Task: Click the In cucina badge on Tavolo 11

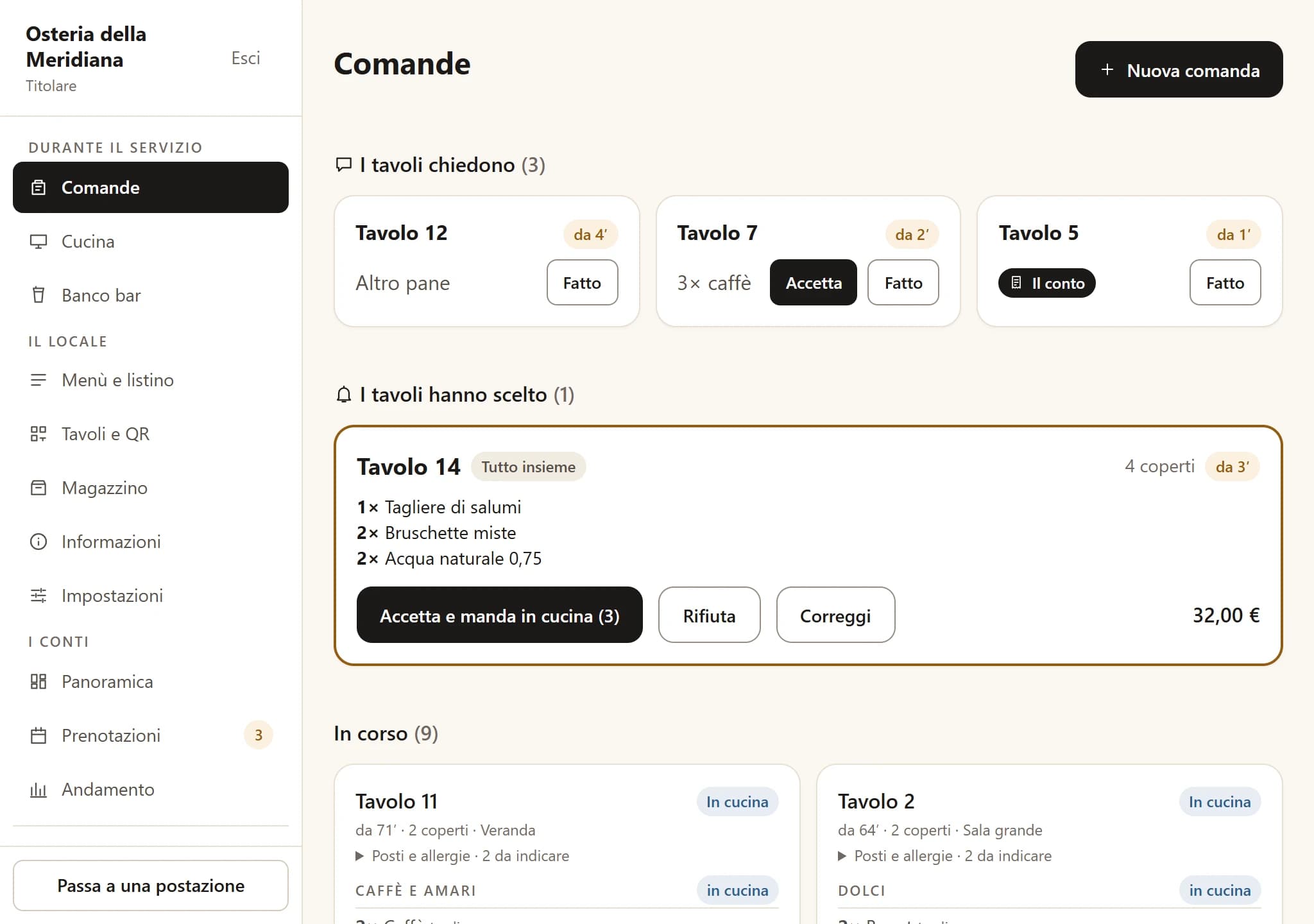Action: pos(737,802)
